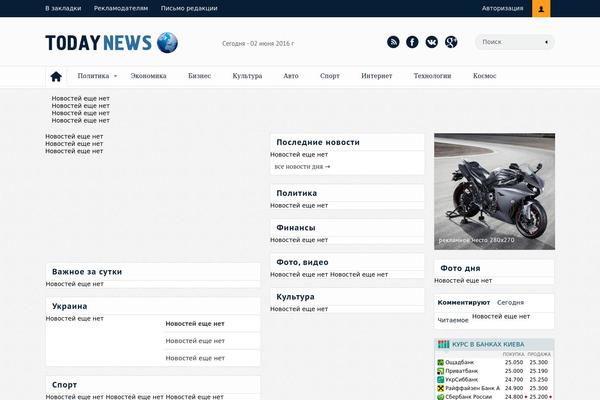
Task: Click the user profile icon in top bar
Action: pos(541,8)
